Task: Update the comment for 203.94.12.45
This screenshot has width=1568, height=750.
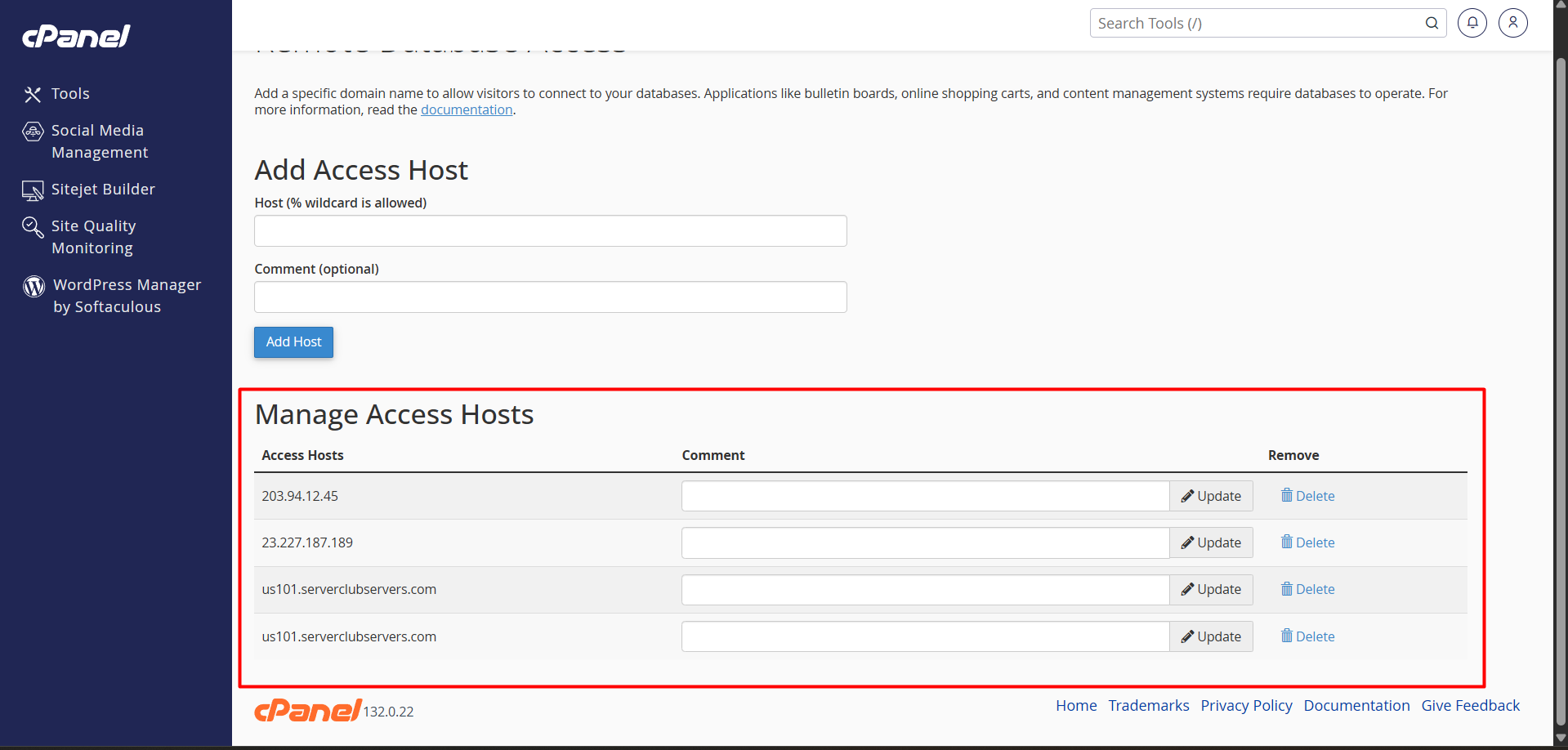Action: click(x=1211, y=496)
